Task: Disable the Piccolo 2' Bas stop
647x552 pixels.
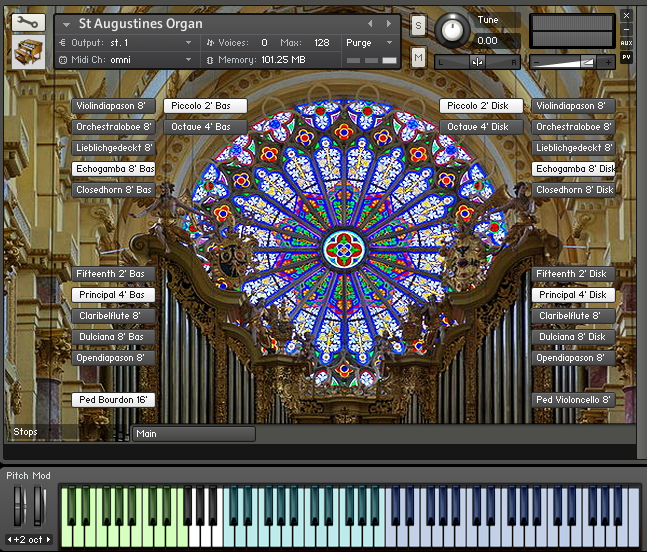Action: [x=205, y=106]
